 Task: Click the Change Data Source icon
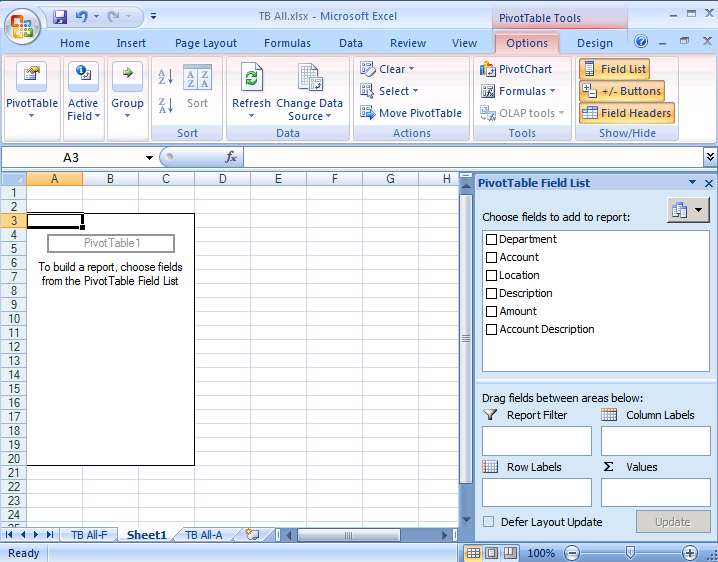[310, 76]
